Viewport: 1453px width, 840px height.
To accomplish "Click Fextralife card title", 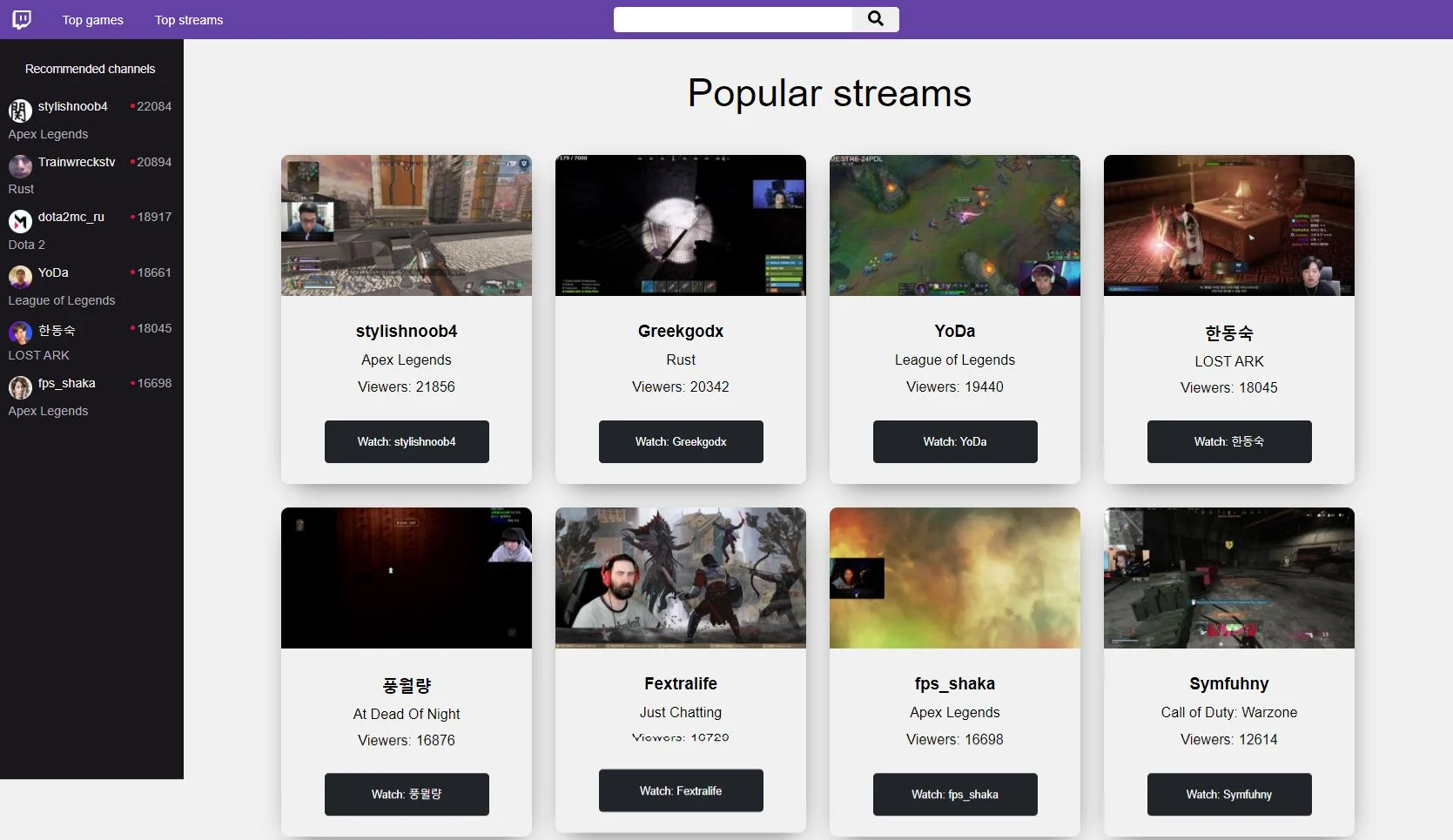I will [x=681, y=683].
